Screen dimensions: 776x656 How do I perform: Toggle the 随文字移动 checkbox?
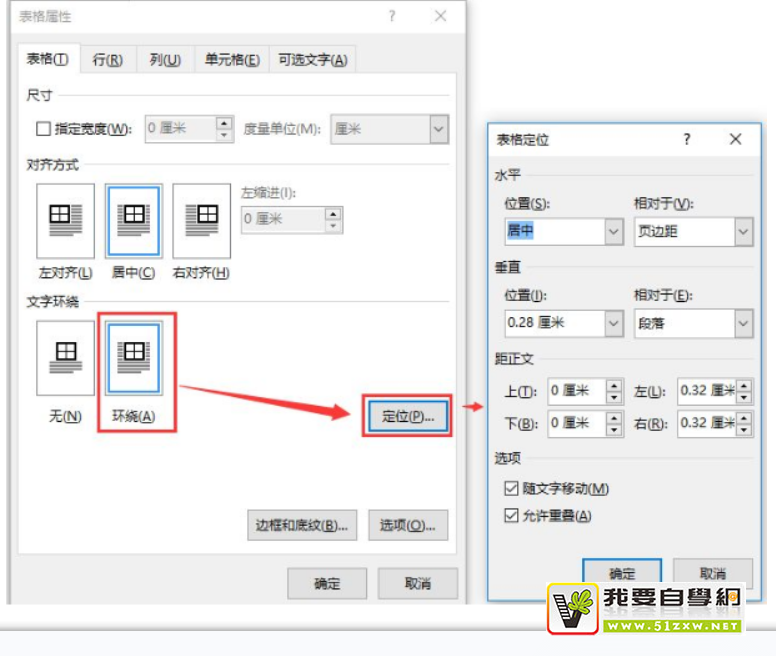point(513,489)
